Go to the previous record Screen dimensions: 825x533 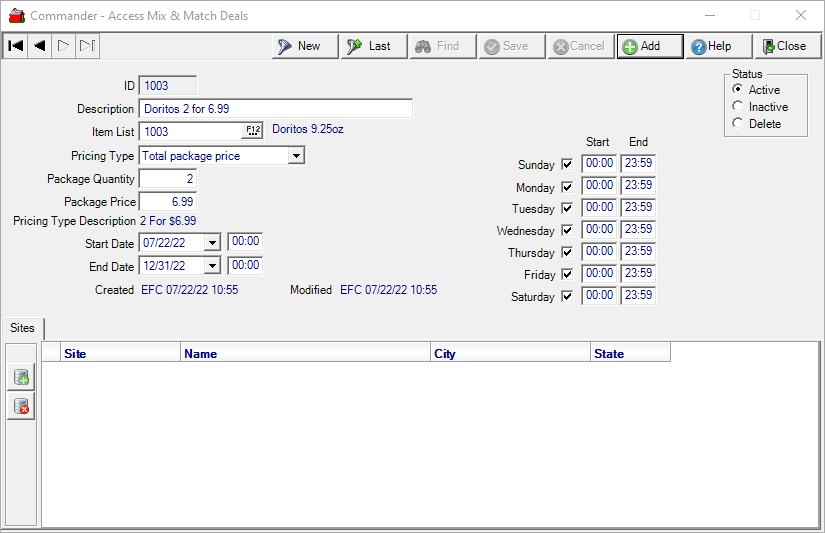click(39, 46)
